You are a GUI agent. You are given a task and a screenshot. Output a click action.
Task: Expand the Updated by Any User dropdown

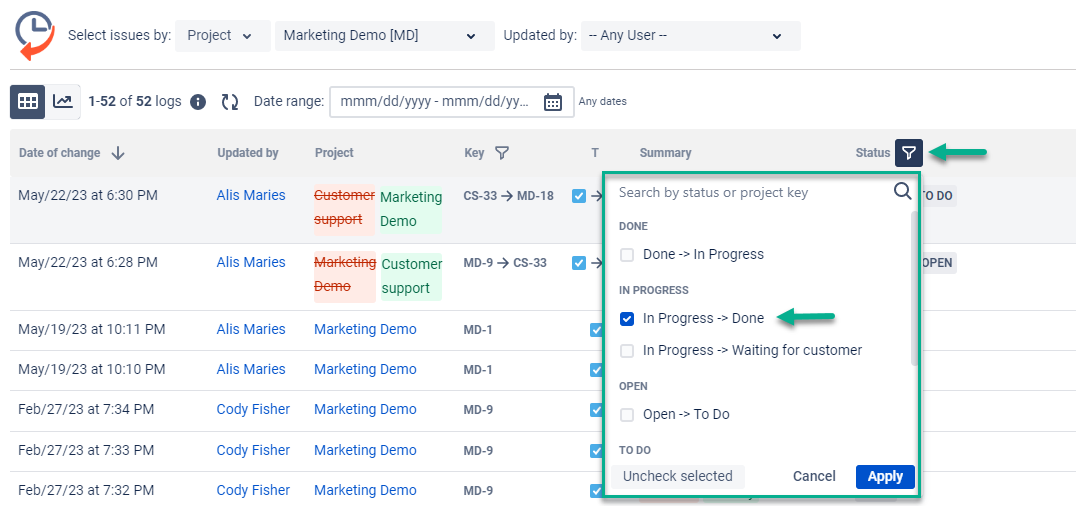point(690,35)
